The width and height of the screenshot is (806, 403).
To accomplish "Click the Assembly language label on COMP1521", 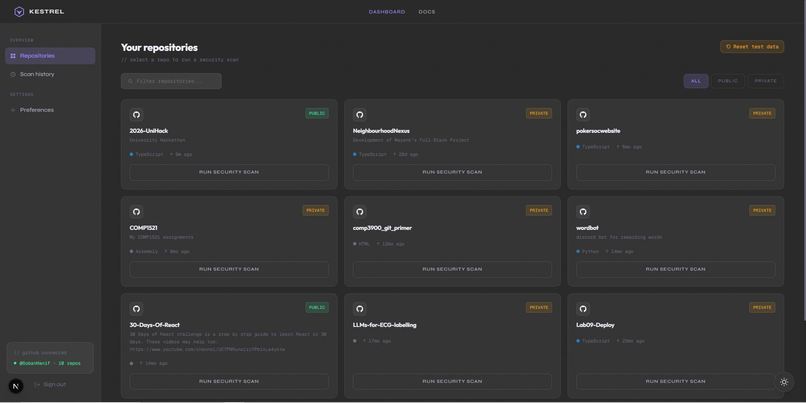I will point(146,252).
